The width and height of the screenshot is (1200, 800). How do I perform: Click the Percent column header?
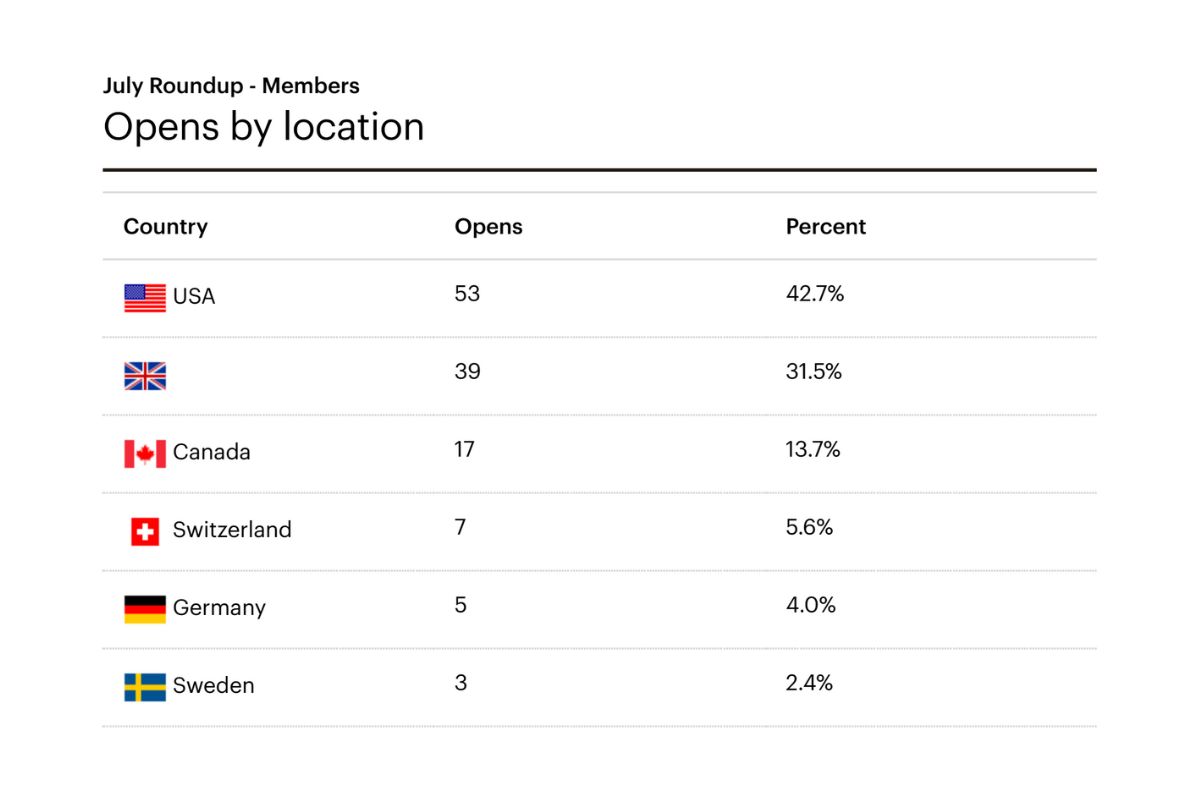point(826,227)
